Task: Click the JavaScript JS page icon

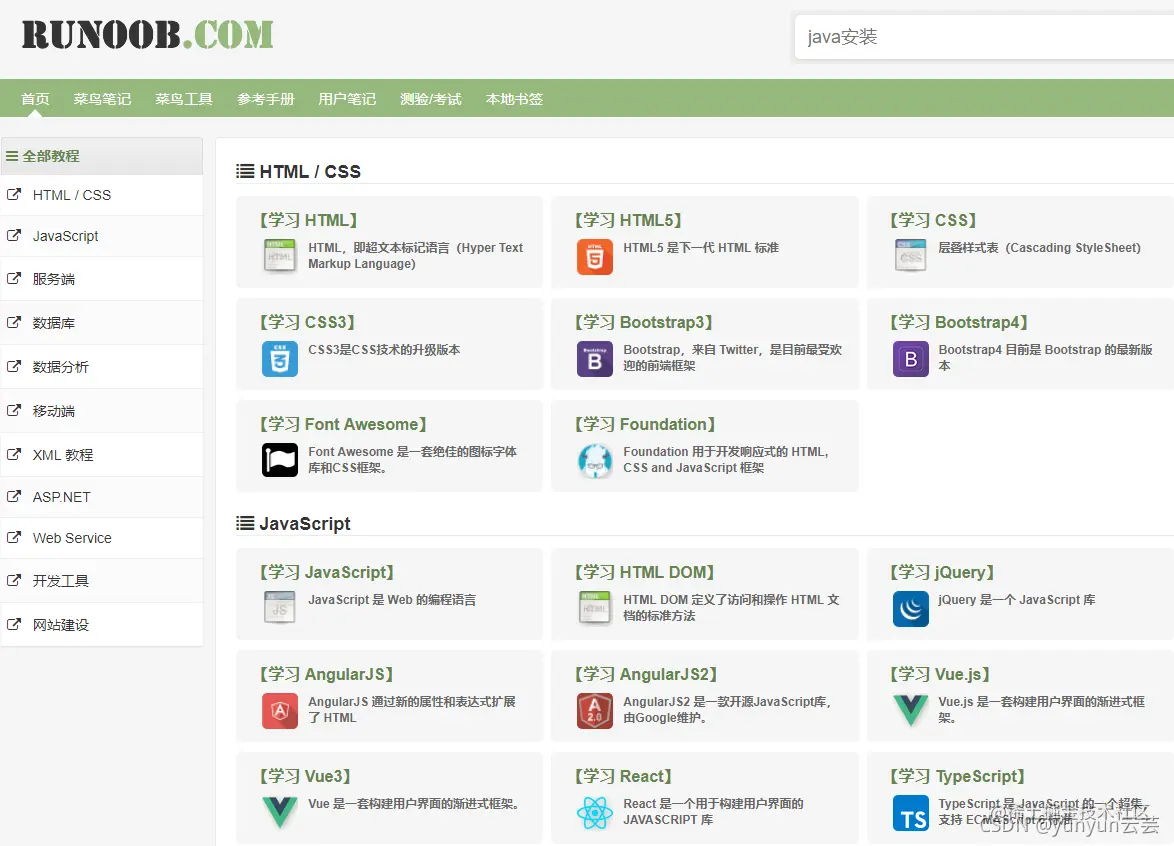Action: [x=280, y=608]
